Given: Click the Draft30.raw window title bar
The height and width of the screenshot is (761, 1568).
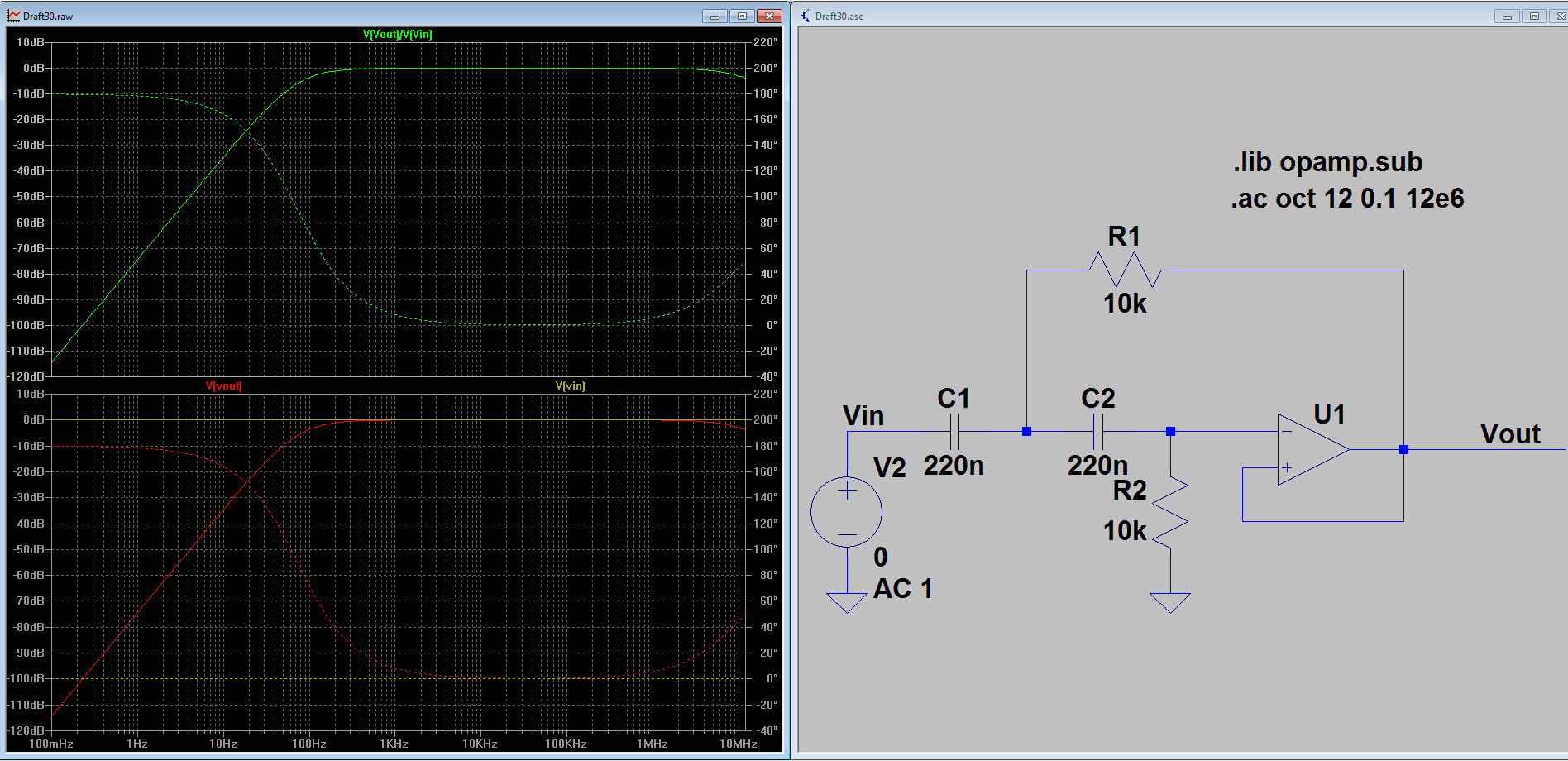Looking at the screenshot, I should pyautogui.click(x=331, y=14).
